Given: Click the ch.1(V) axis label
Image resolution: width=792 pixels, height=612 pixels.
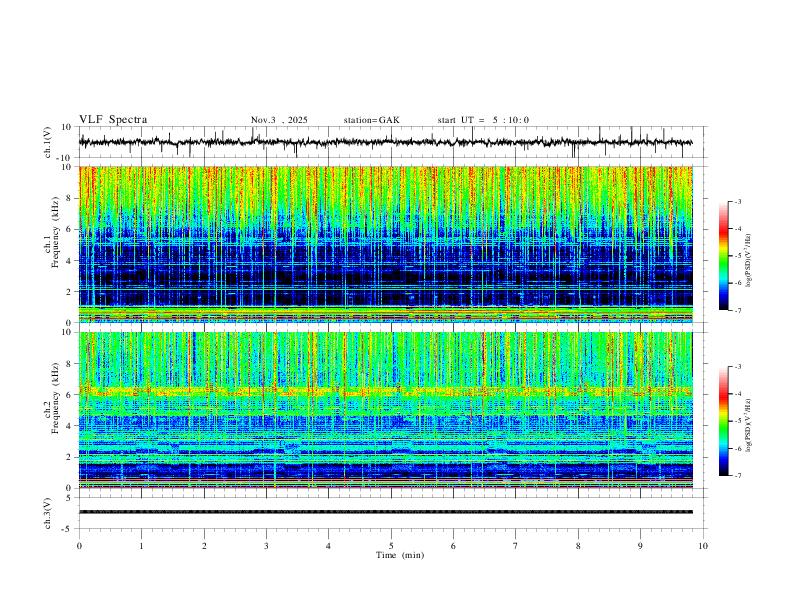Looking at the screenshot, I should pos(48,142).
